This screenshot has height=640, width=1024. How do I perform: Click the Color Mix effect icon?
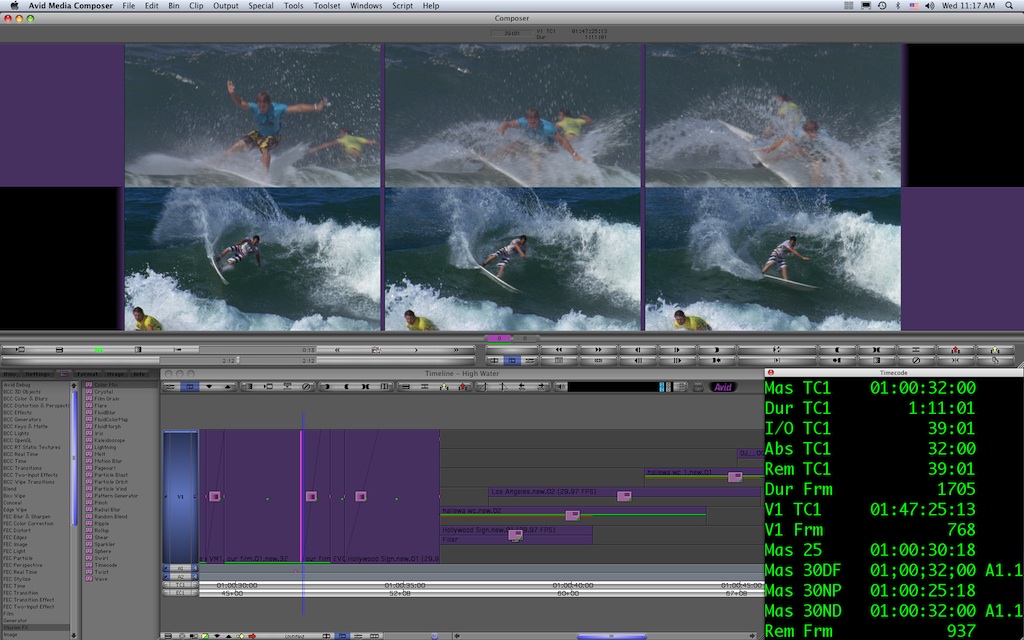89,385
